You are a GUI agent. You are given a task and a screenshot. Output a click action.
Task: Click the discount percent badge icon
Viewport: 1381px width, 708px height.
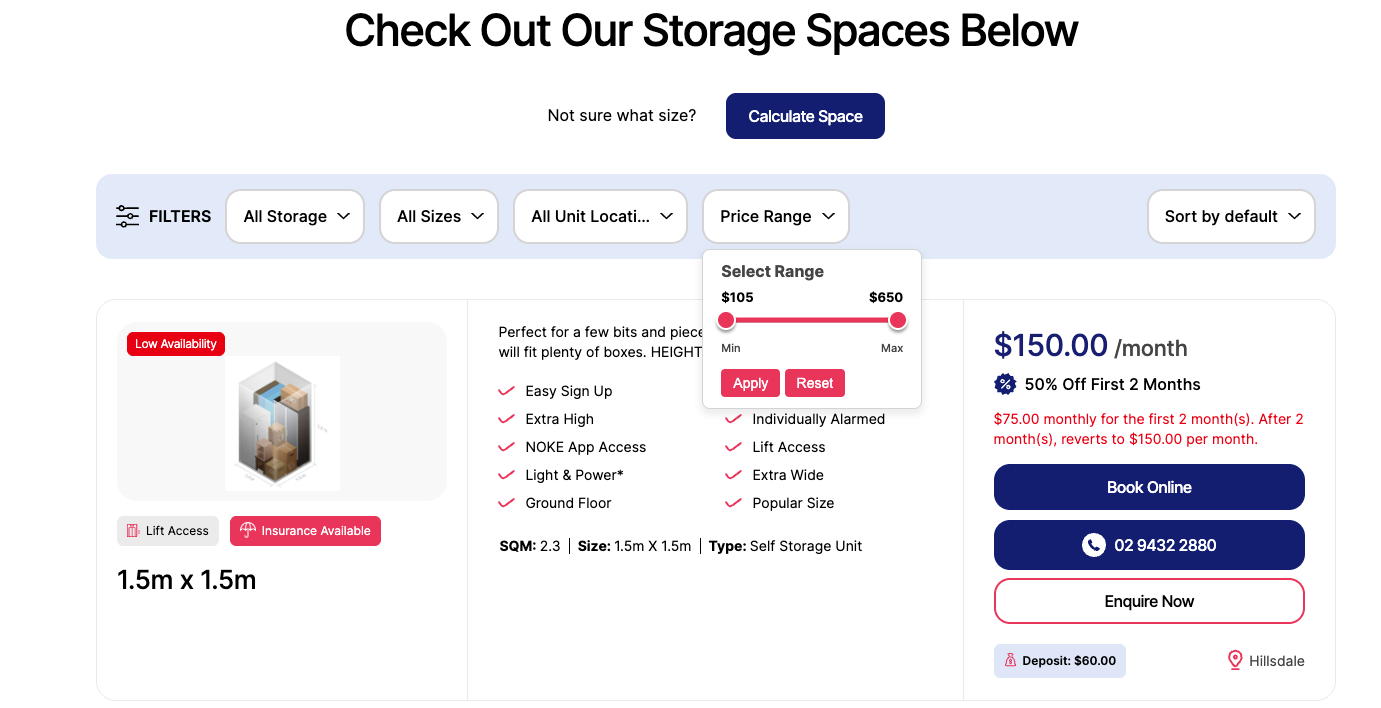(x=1005, y=384)
